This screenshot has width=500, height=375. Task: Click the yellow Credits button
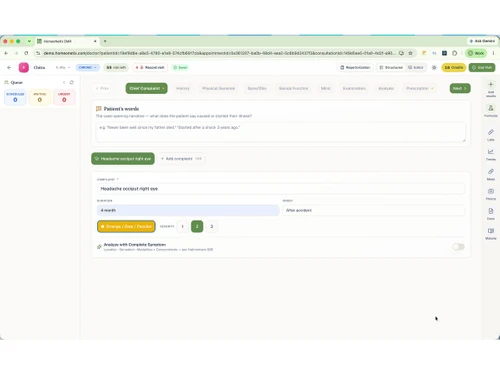[454, 67]
